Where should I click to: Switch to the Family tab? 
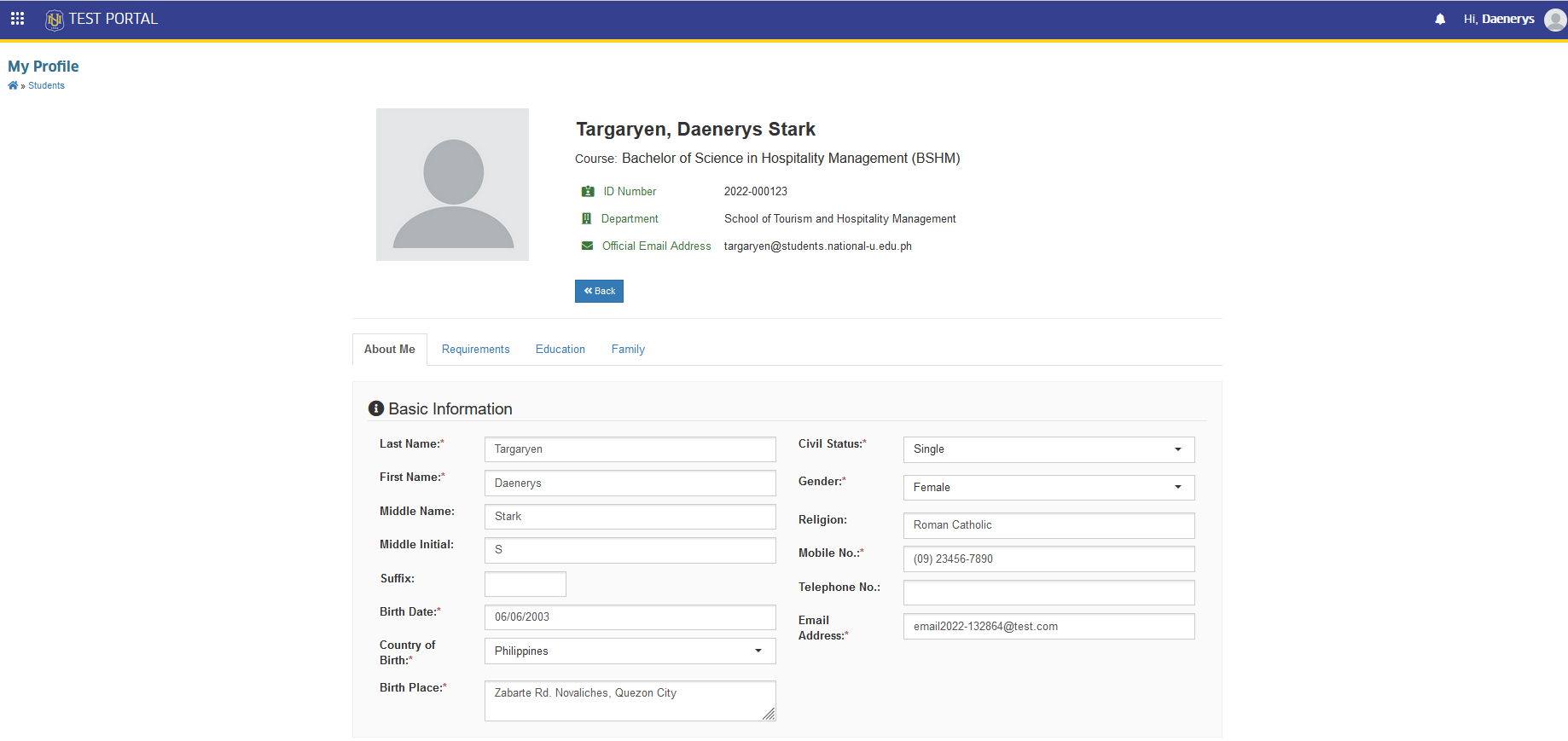(x=628, y=350)
